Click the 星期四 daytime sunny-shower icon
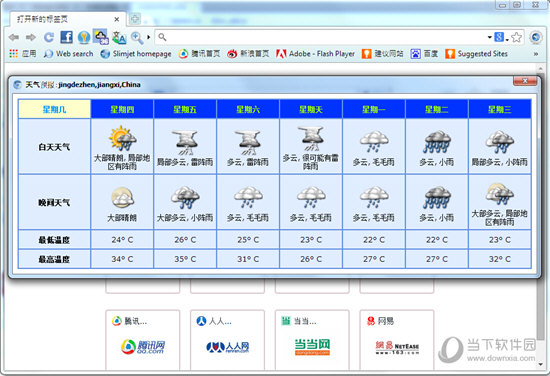 [122, 138]
